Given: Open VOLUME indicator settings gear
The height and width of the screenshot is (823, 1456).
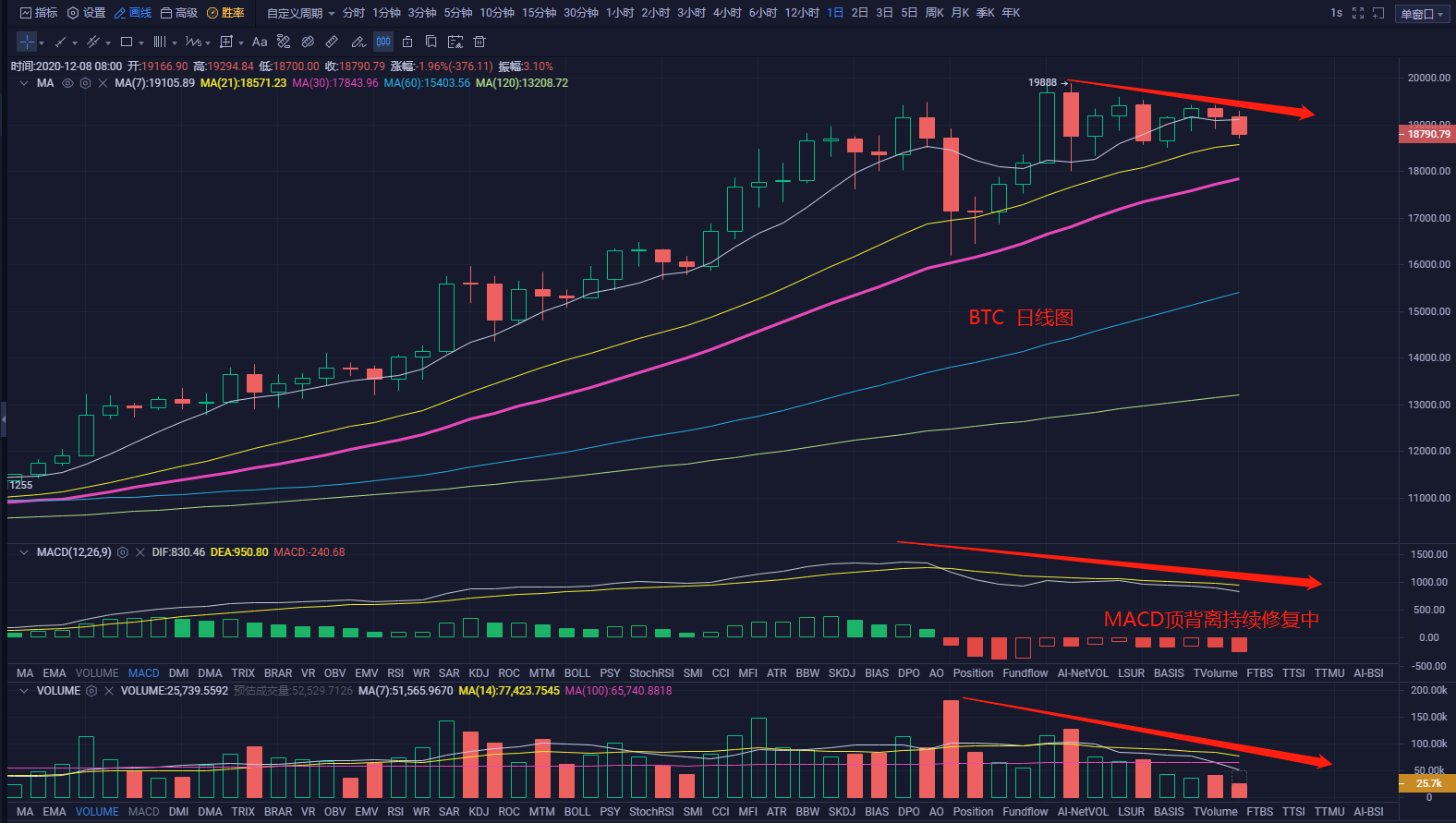Looking at the screenshot, I should pyautogui.click(x=91, y=691).
